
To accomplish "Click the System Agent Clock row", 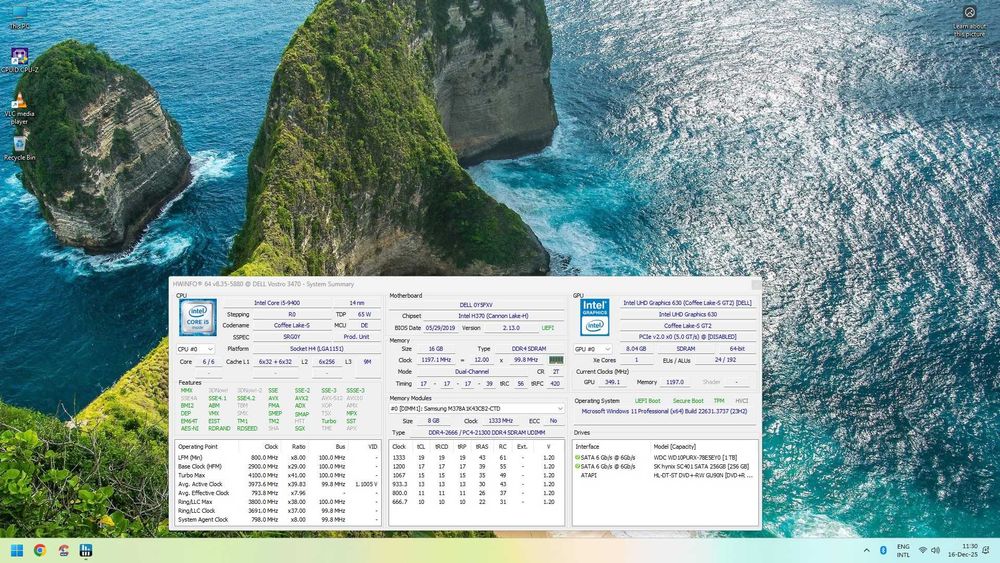I will click(x=278, y=520).
